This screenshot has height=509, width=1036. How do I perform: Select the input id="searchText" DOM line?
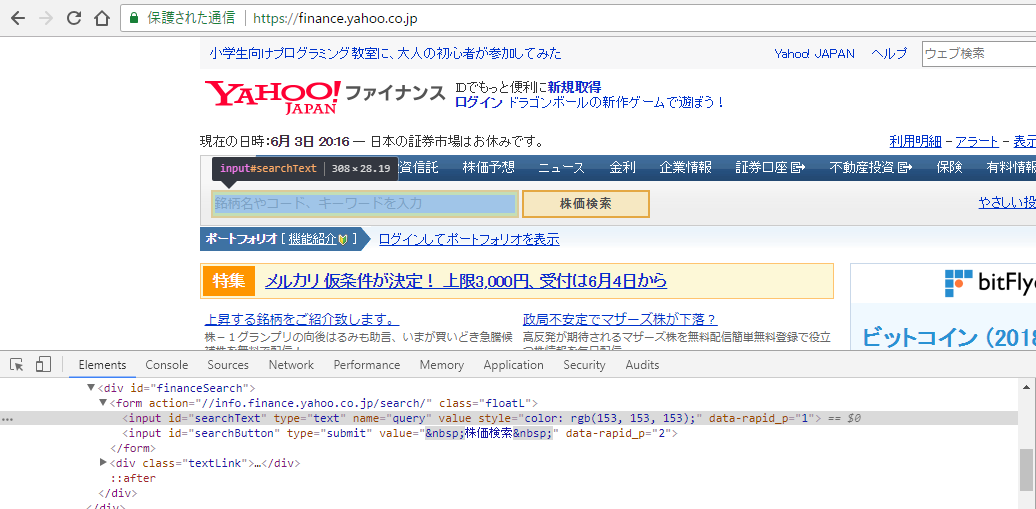coord(509,418)
